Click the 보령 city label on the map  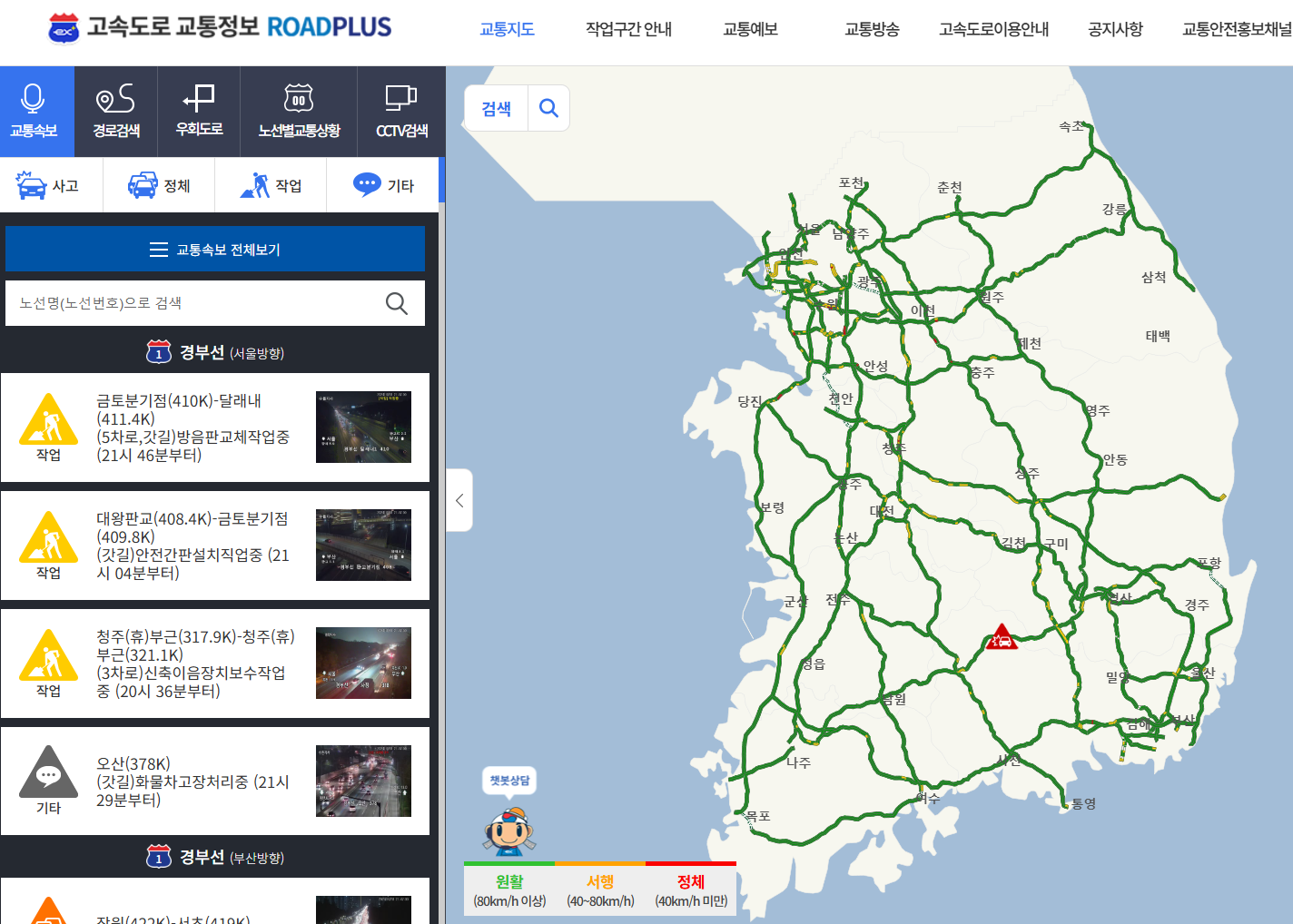pyautogui.click(x=772, y=507)
